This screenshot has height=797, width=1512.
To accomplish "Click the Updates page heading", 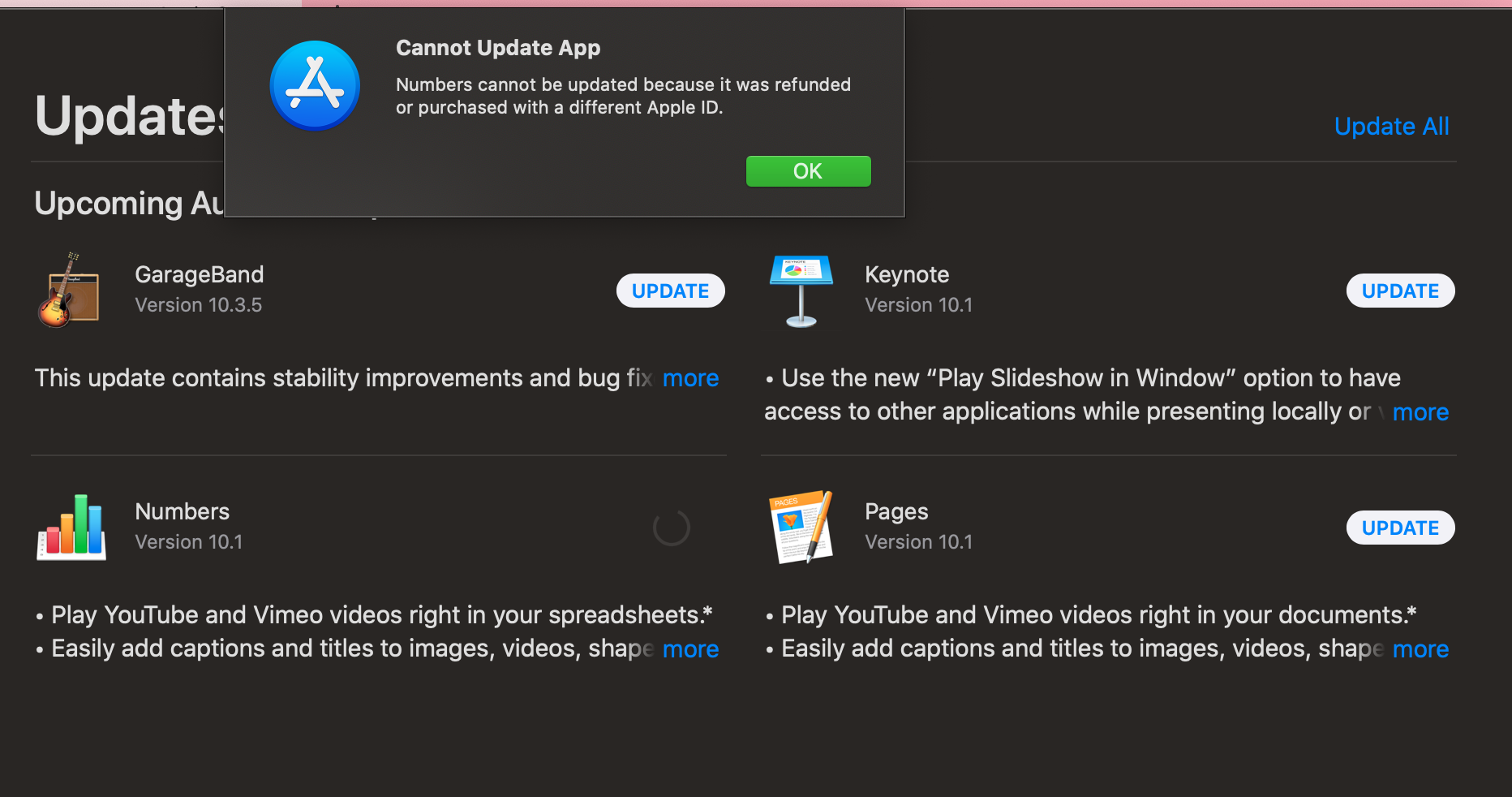I will pyautogui.click(x=130, y=116).
